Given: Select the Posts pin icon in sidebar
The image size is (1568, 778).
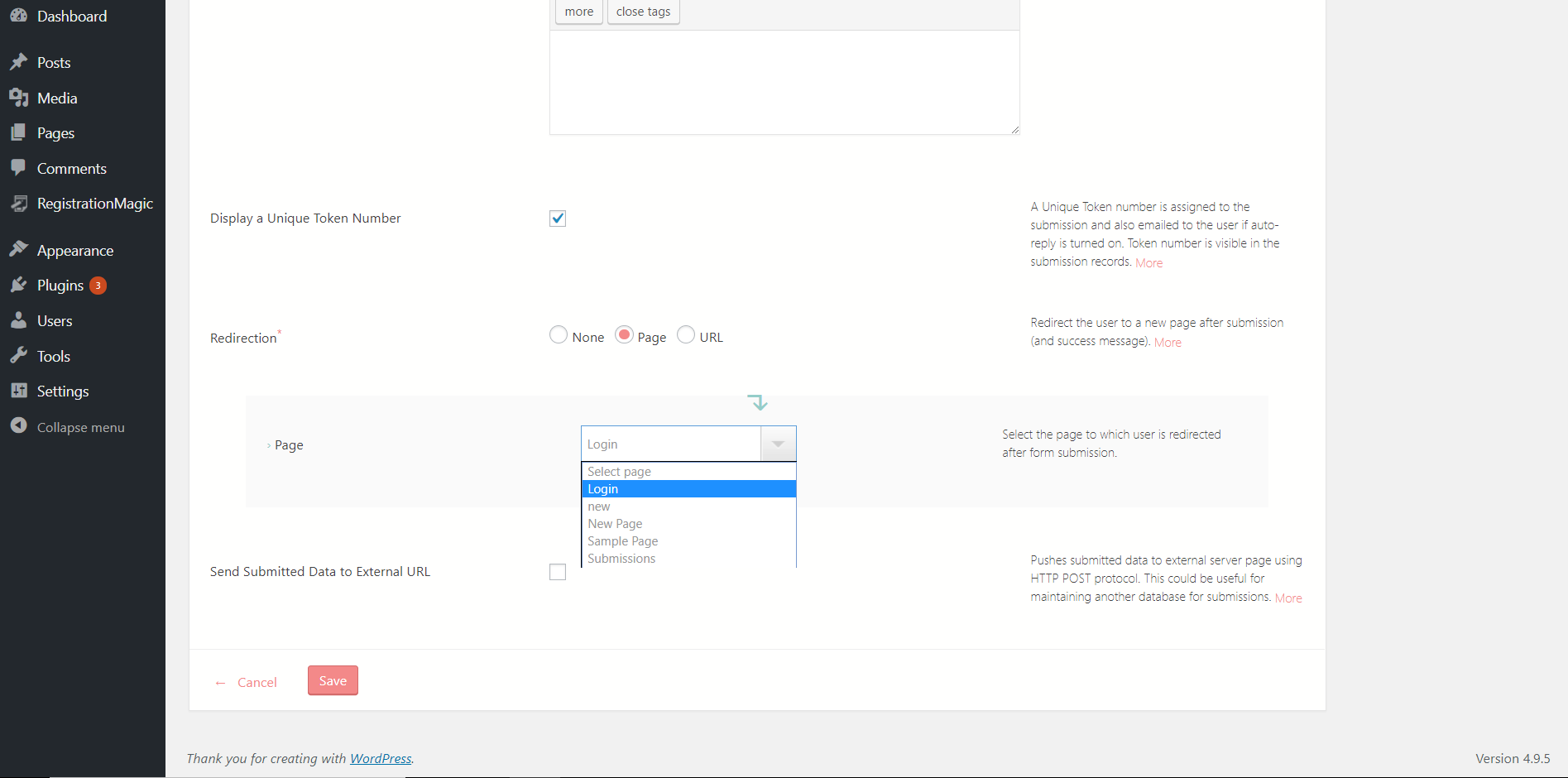Looking at the screenshot, I should [20, 62].
